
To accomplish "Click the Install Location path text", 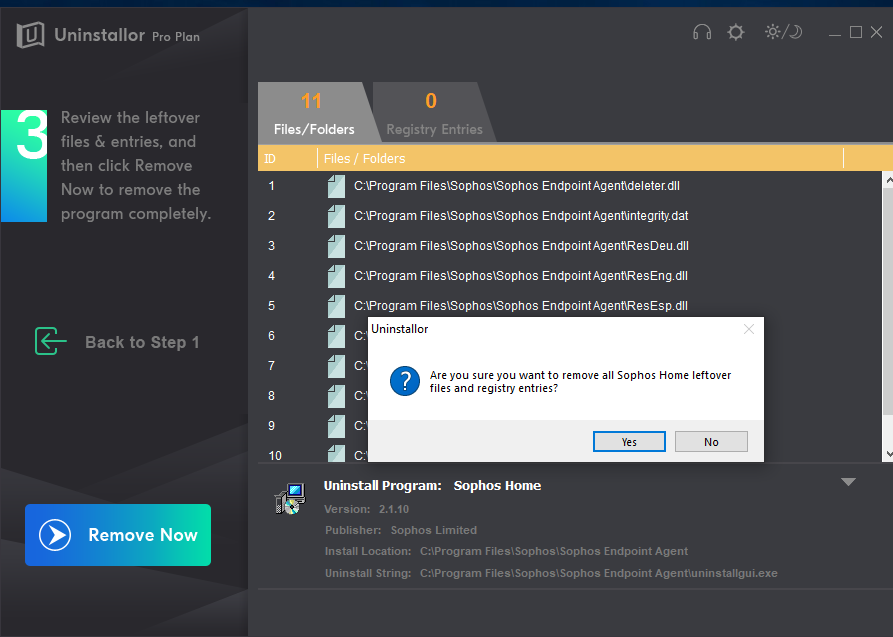I will point(554,551).
